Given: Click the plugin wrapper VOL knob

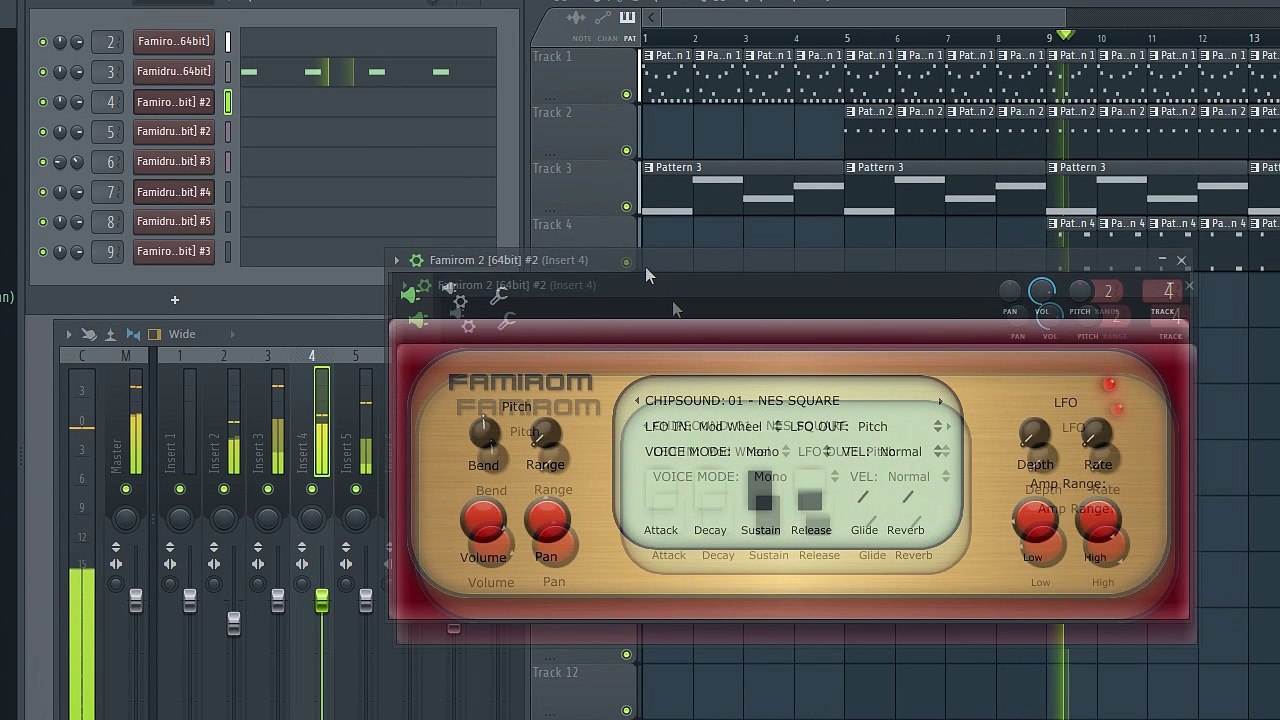Looking at the screenshot, I should click(x=1042, y=291).
